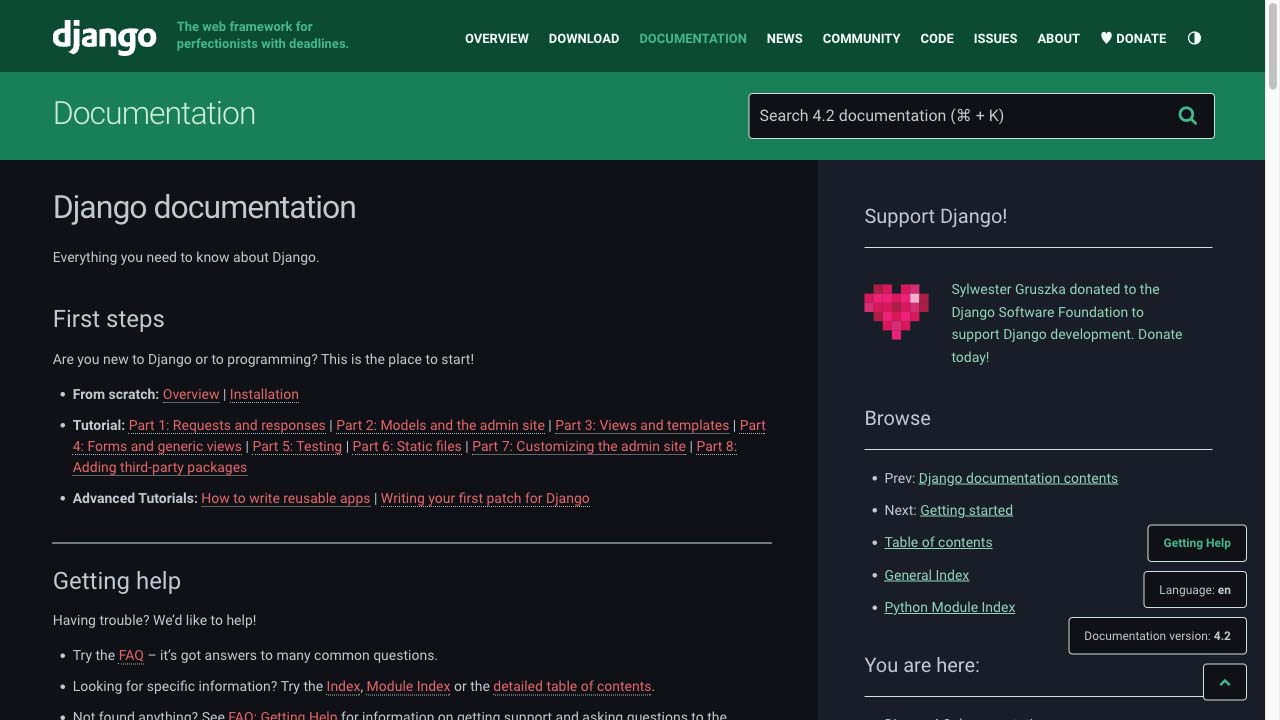Click the pixel heart donation image

coord(896,310)
